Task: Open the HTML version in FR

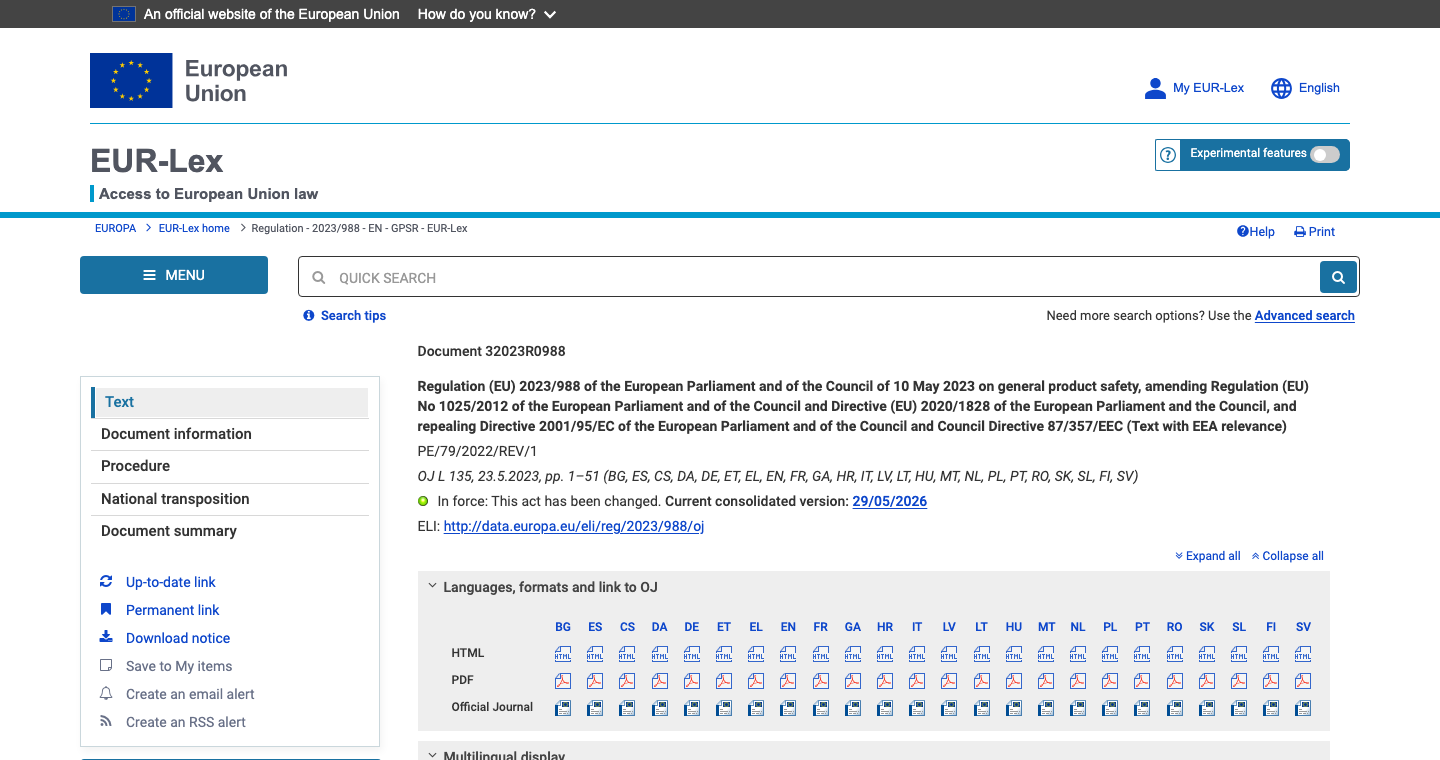Action: (x=820, y=654)
